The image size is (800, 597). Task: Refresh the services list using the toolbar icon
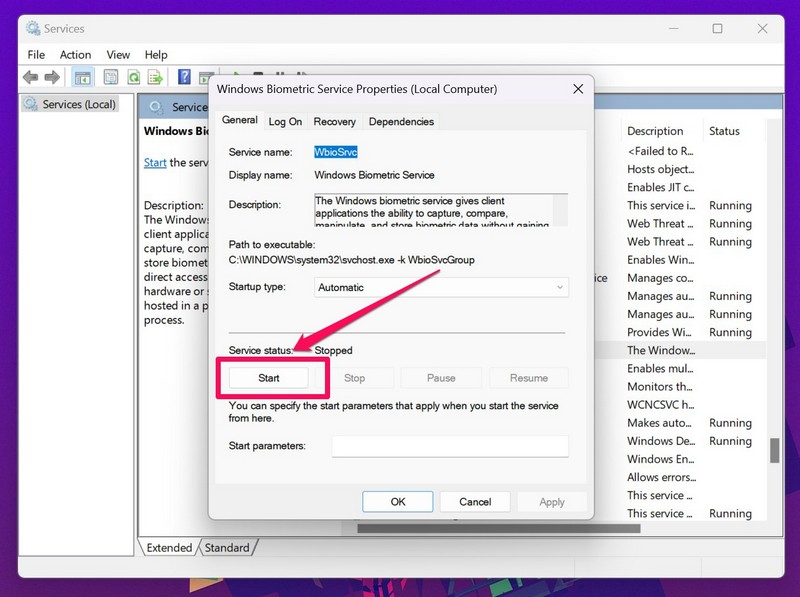[x=133, y=77]
